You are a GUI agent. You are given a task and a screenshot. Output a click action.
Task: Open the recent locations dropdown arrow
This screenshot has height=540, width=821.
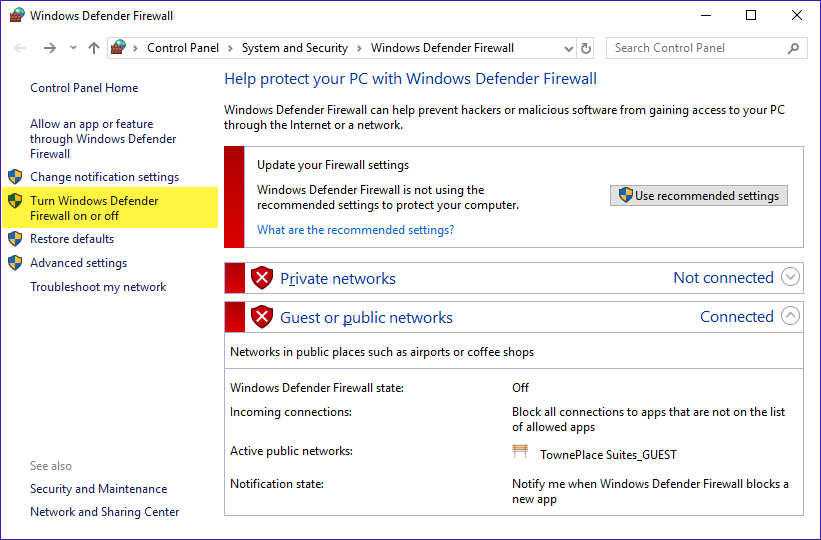tap(73, 48)
